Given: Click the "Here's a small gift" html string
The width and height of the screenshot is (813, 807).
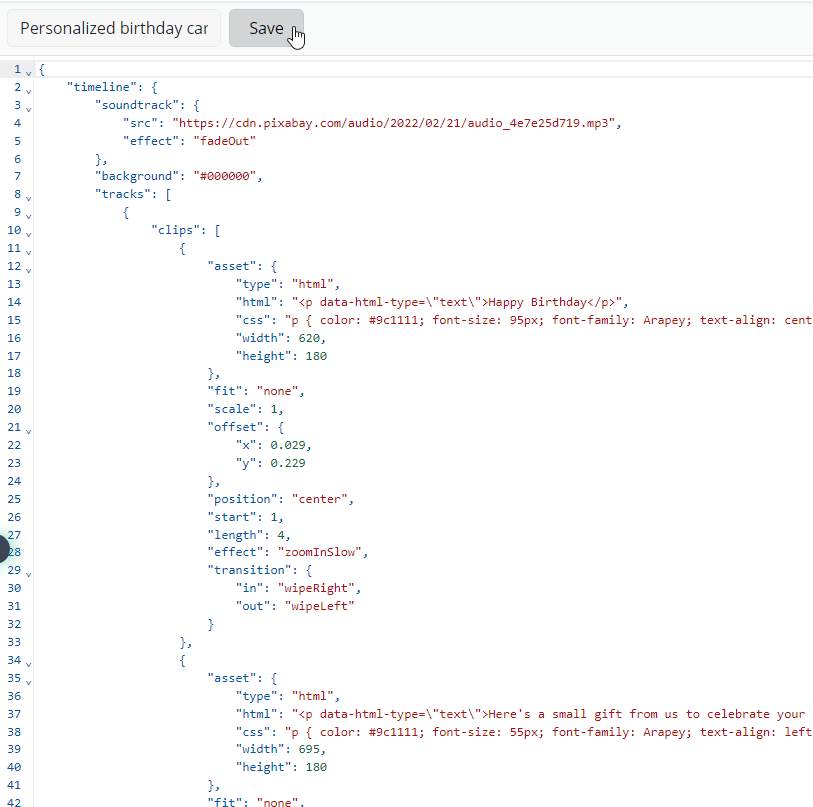Looking at the screenshot, I should coord(552,714).
